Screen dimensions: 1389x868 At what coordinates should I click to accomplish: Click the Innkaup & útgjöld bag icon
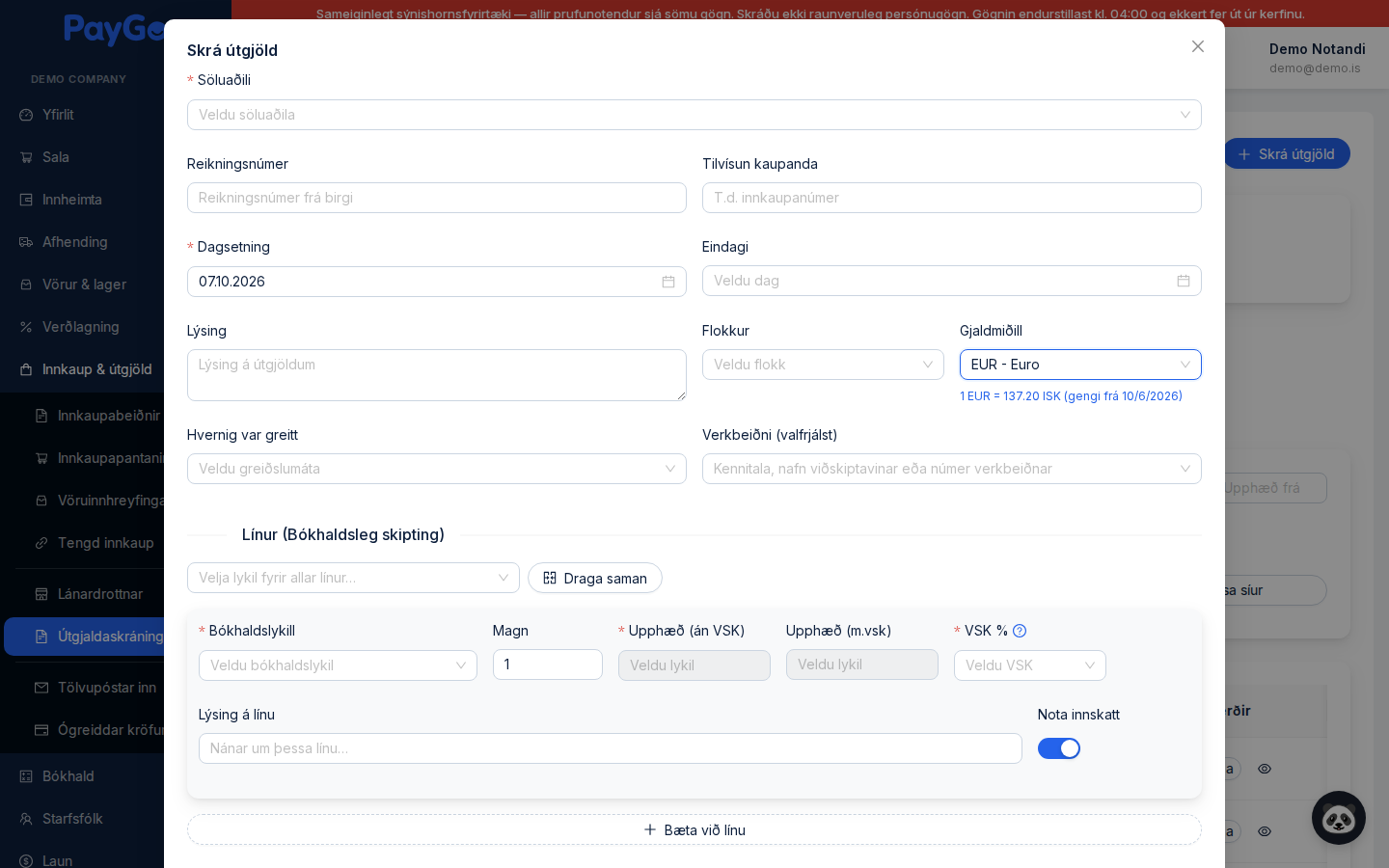(x=26, y=369)
